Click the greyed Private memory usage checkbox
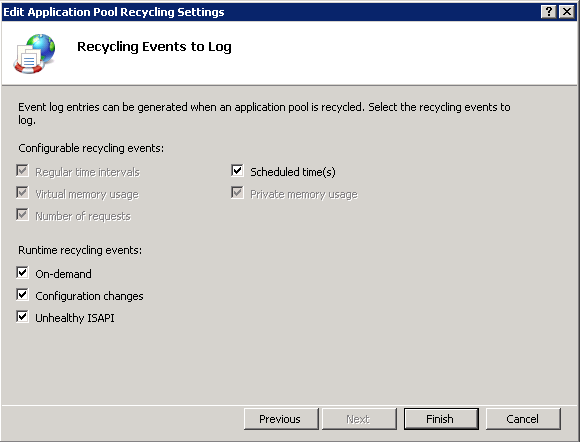This screenshot has height=442, width=580. (237, 193)
